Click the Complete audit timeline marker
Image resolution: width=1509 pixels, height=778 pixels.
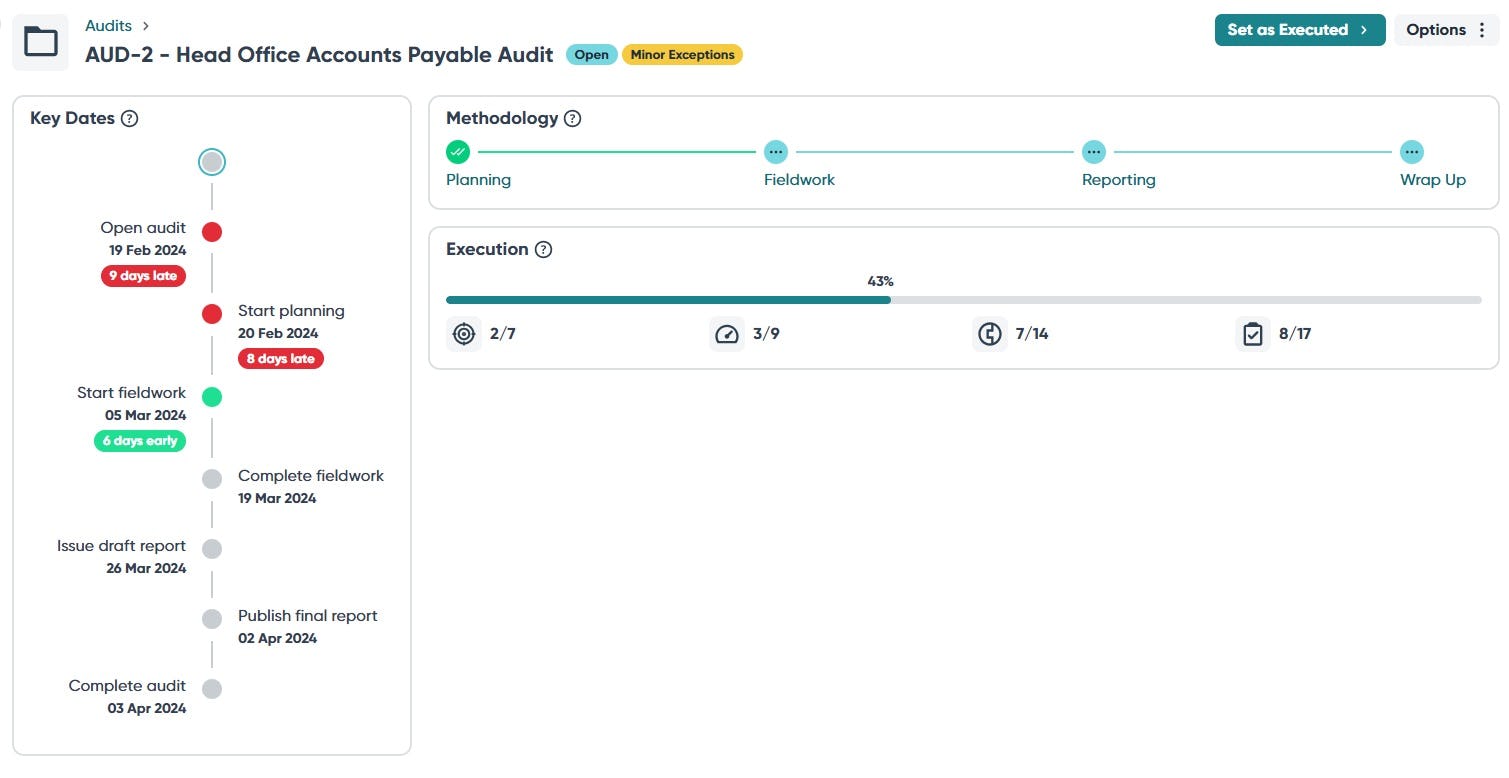[x=212, y=689]
